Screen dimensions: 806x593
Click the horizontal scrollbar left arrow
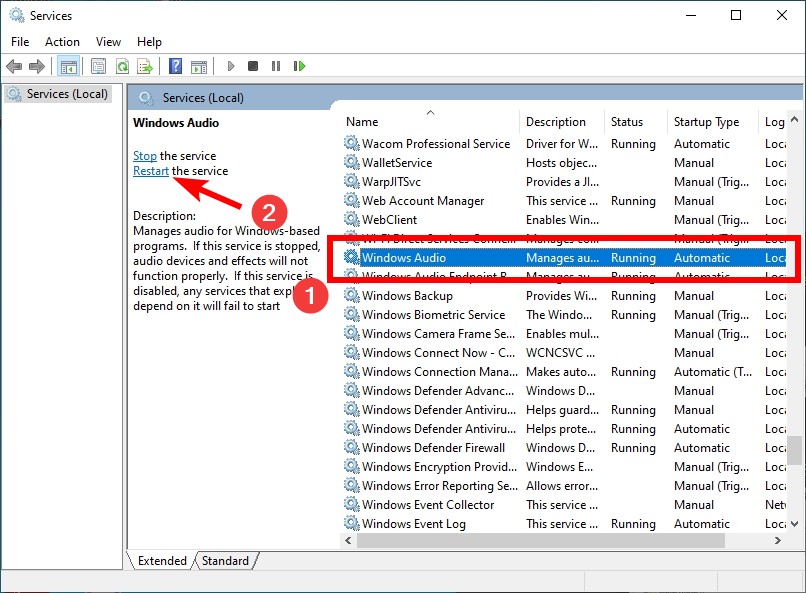click(349, 540)
